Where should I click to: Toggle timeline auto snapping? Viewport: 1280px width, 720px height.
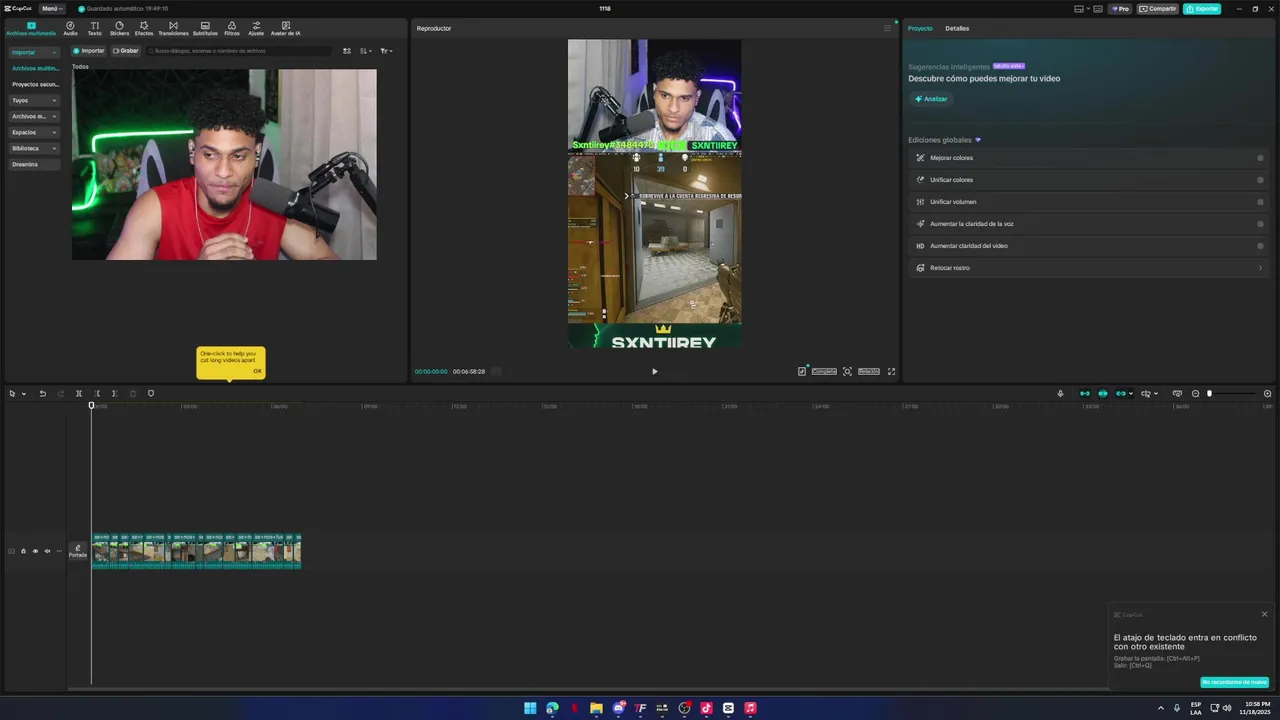(1103, 393)
